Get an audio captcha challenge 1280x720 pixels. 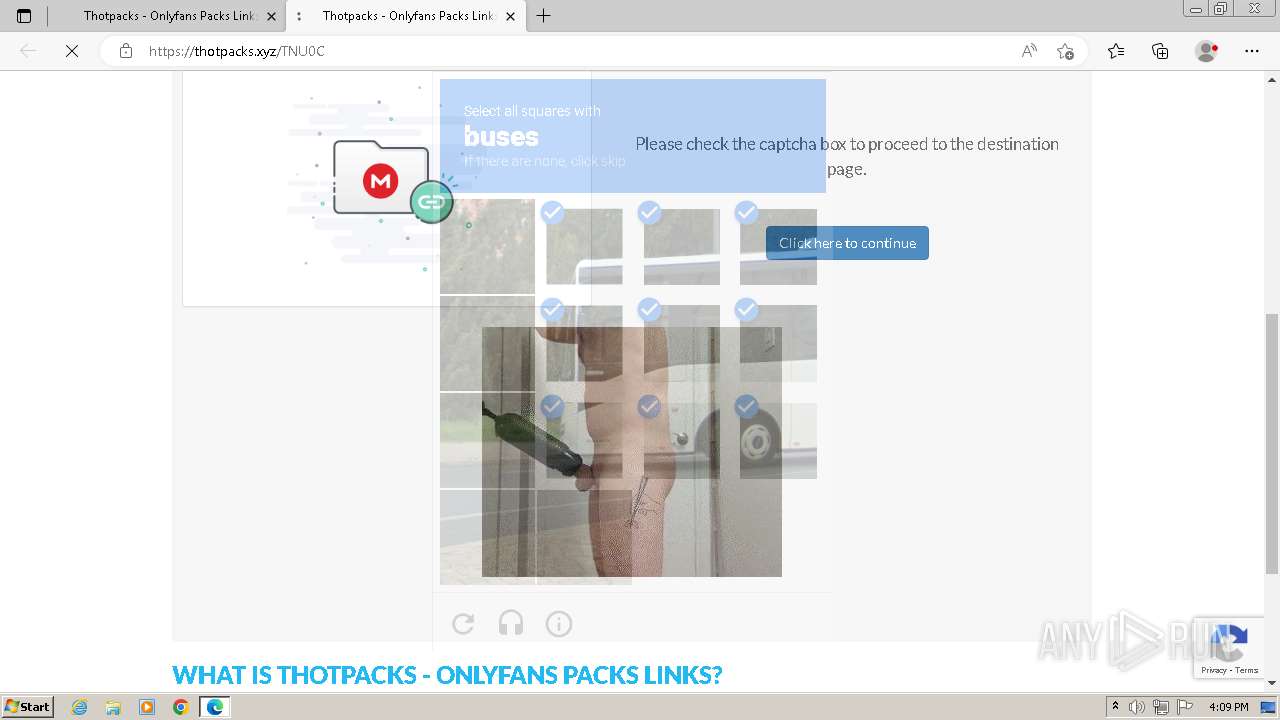[511, 624]
